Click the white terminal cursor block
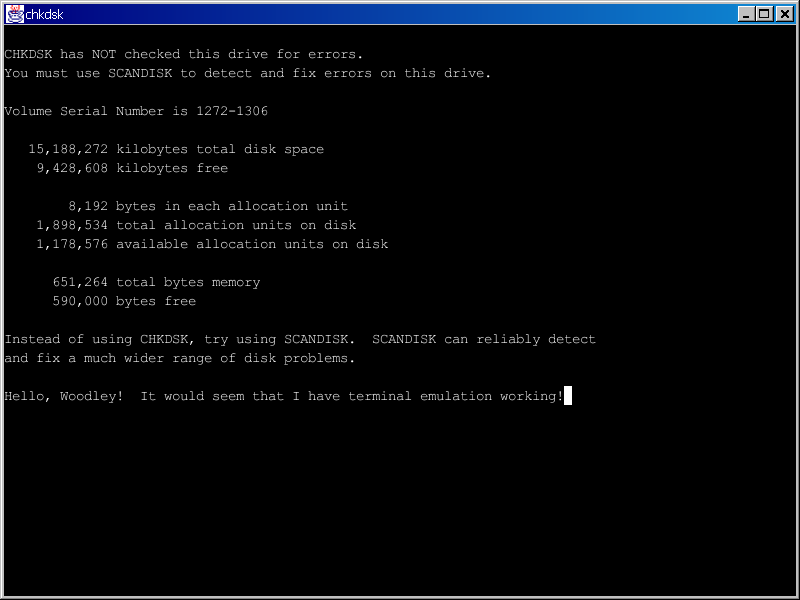 click(x=568, y=396)
